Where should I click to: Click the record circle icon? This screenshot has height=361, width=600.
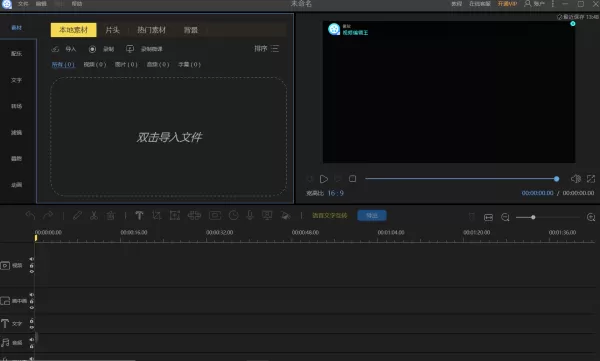(92, 49)
